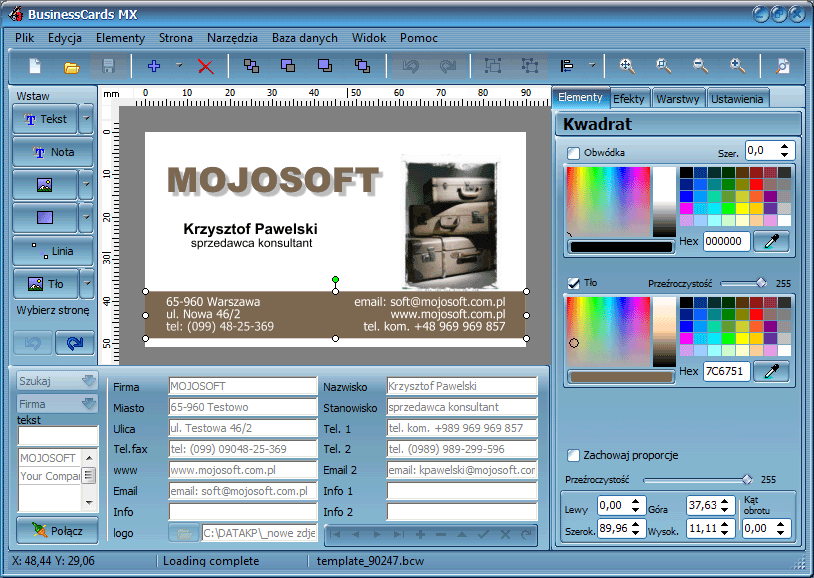
Task: Open the Plik menu
Action: (x=24, y=38)
